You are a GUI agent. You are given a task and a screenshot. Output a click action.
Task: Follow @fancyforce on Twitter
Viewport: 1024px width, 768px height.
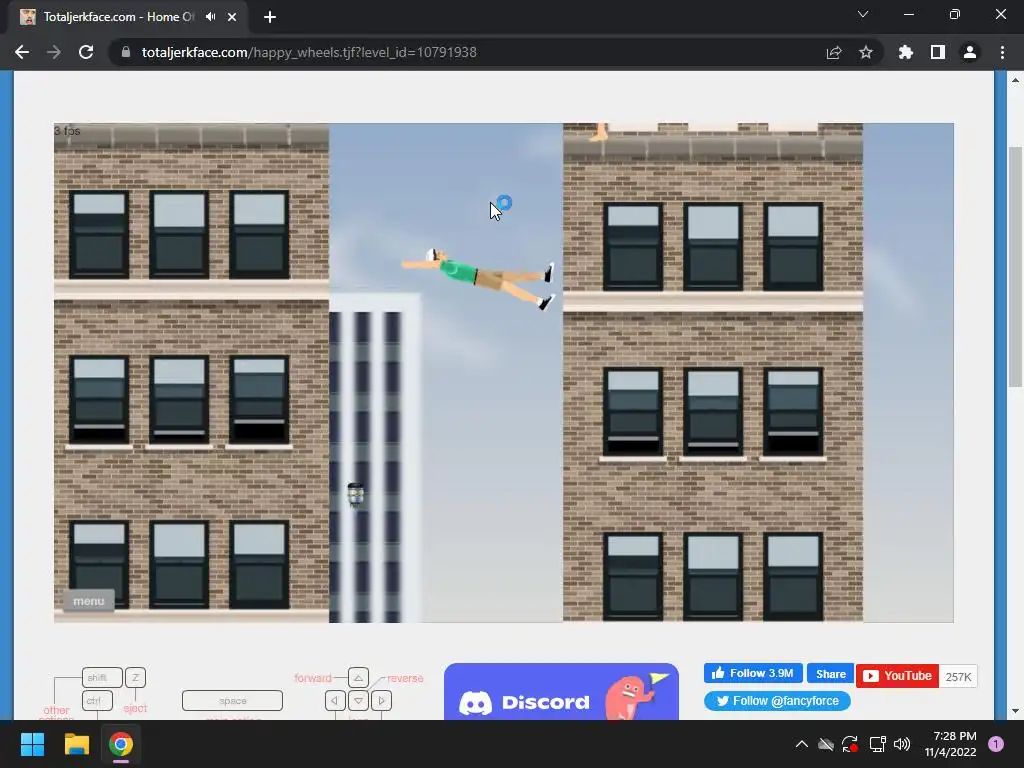point(777,701)
